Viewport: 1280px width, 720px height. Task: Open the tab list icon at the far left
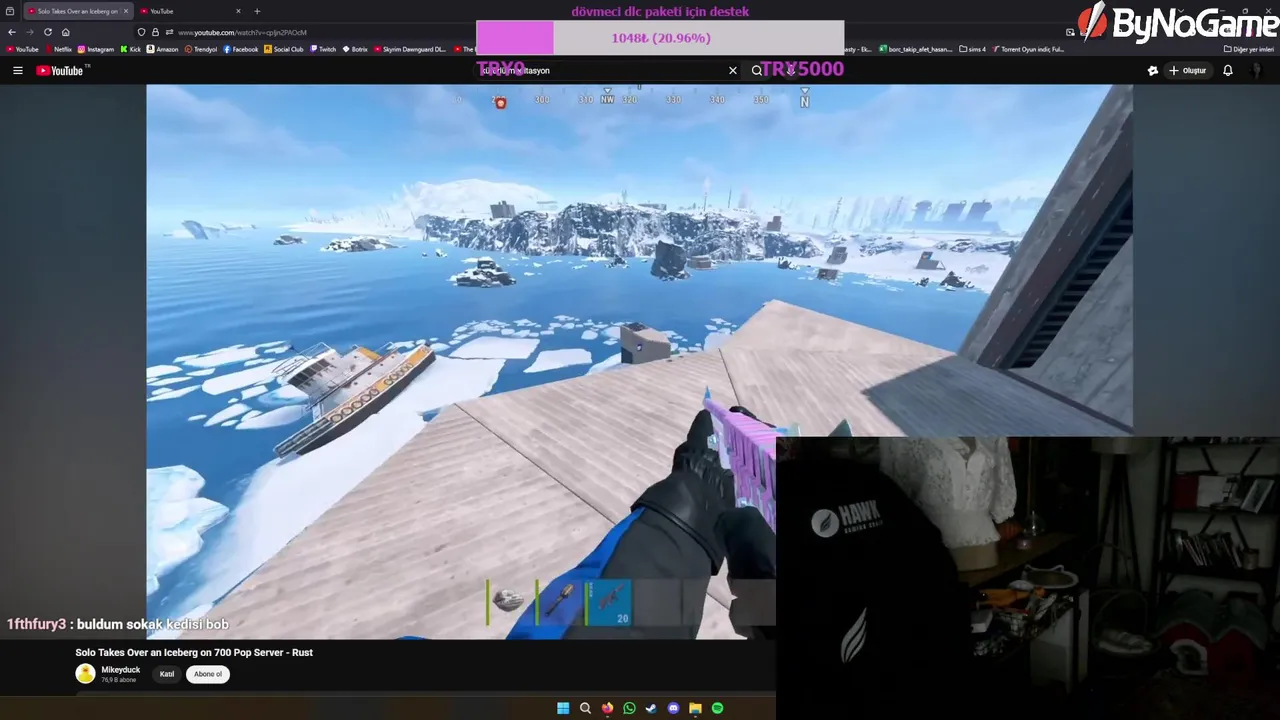[x=10, y=11]
